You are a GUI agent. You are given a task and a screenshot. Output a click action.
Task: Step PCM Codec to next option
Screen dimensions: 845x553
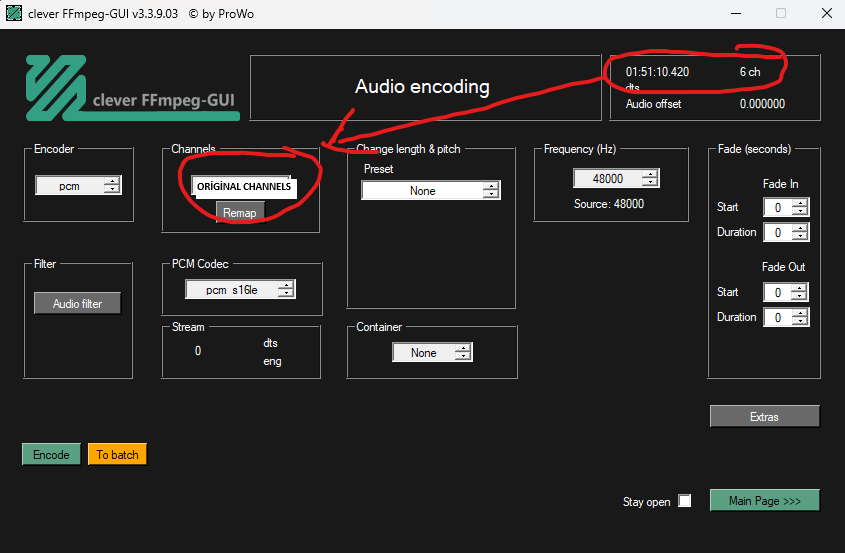pyautogui.click(x=287, y=294)
